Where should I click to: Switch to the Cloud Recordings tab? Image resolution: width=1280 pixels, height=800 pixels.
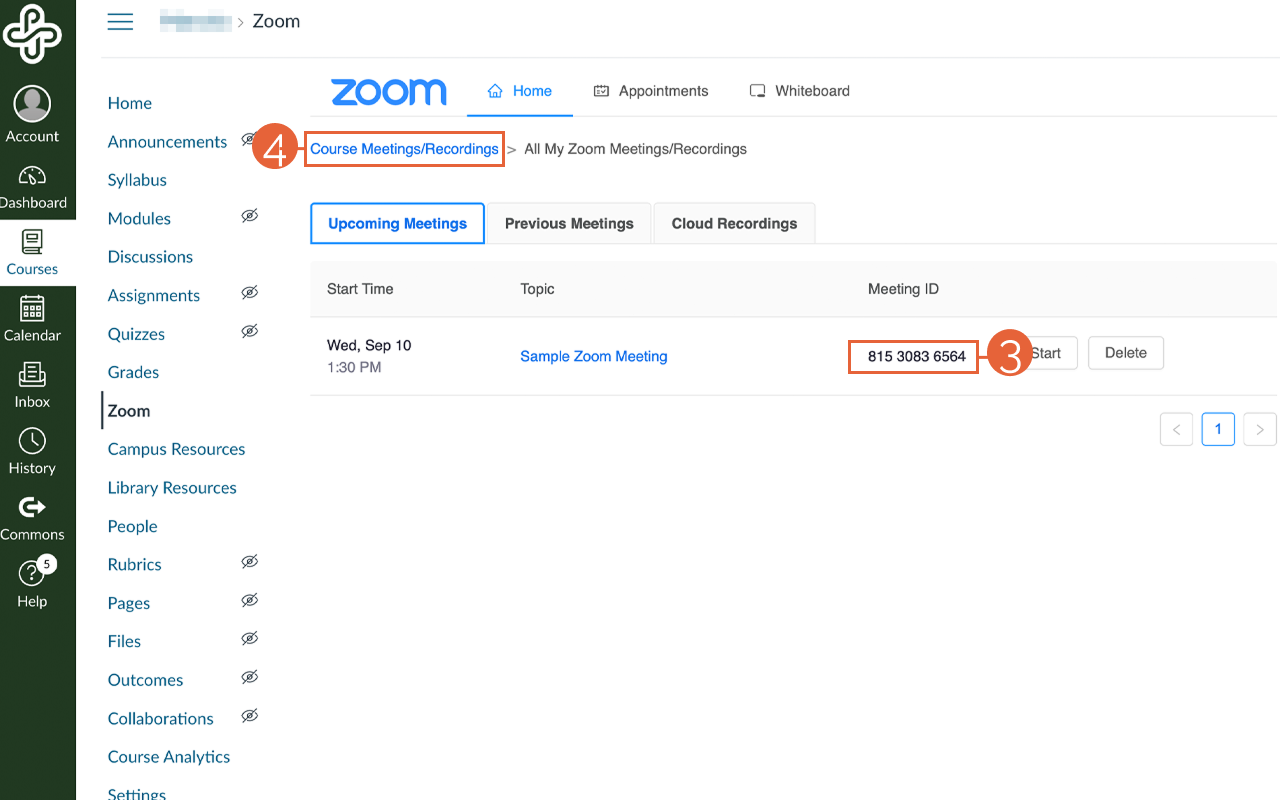point(734,224)
